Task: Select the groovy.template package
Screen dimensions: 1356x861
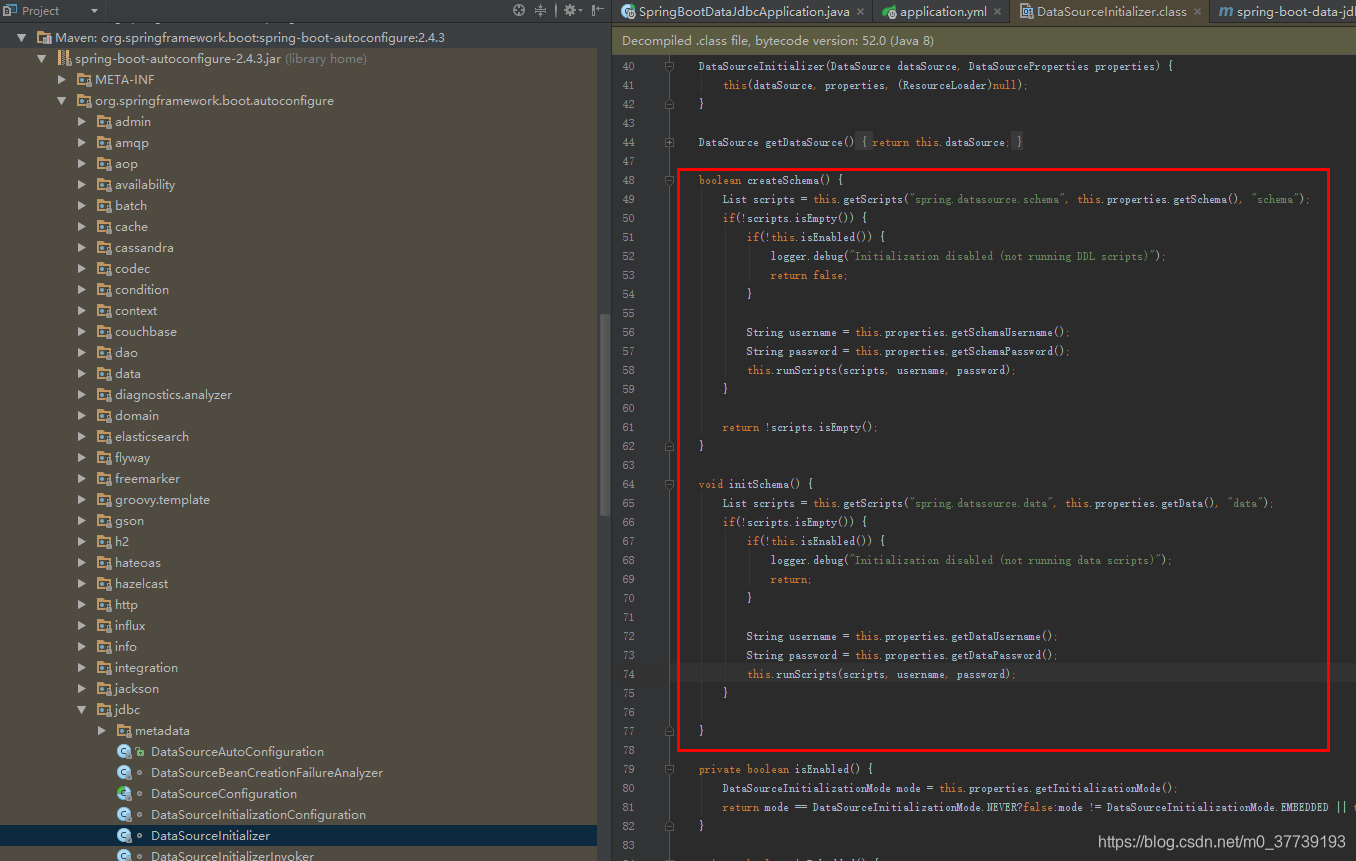Action: click(x=162, y=500)
